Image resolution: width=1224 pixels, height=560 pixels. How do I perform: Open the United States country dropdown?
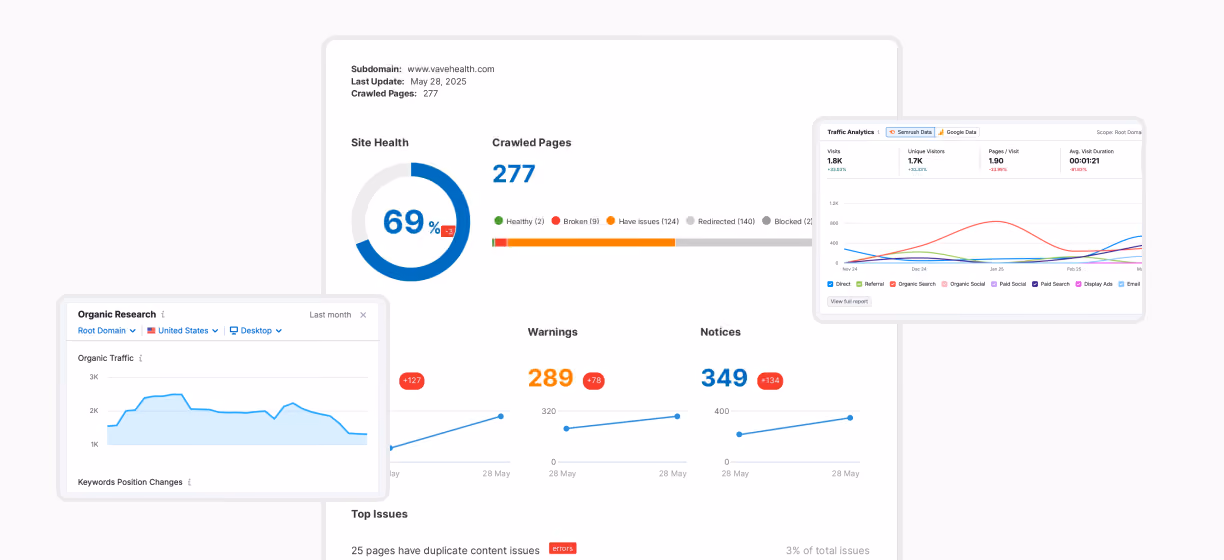pyautogui.click(x=182, y=330)
